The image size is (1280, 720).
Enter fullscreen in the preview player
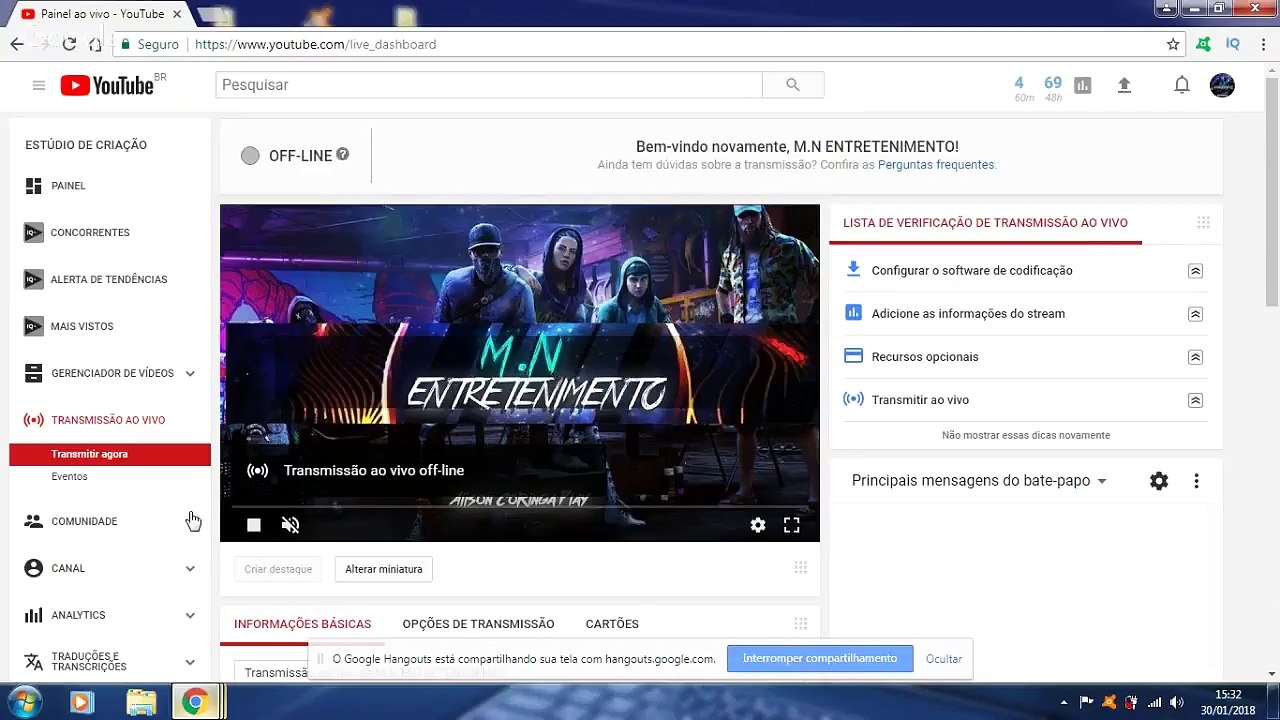tap(791, 525)
